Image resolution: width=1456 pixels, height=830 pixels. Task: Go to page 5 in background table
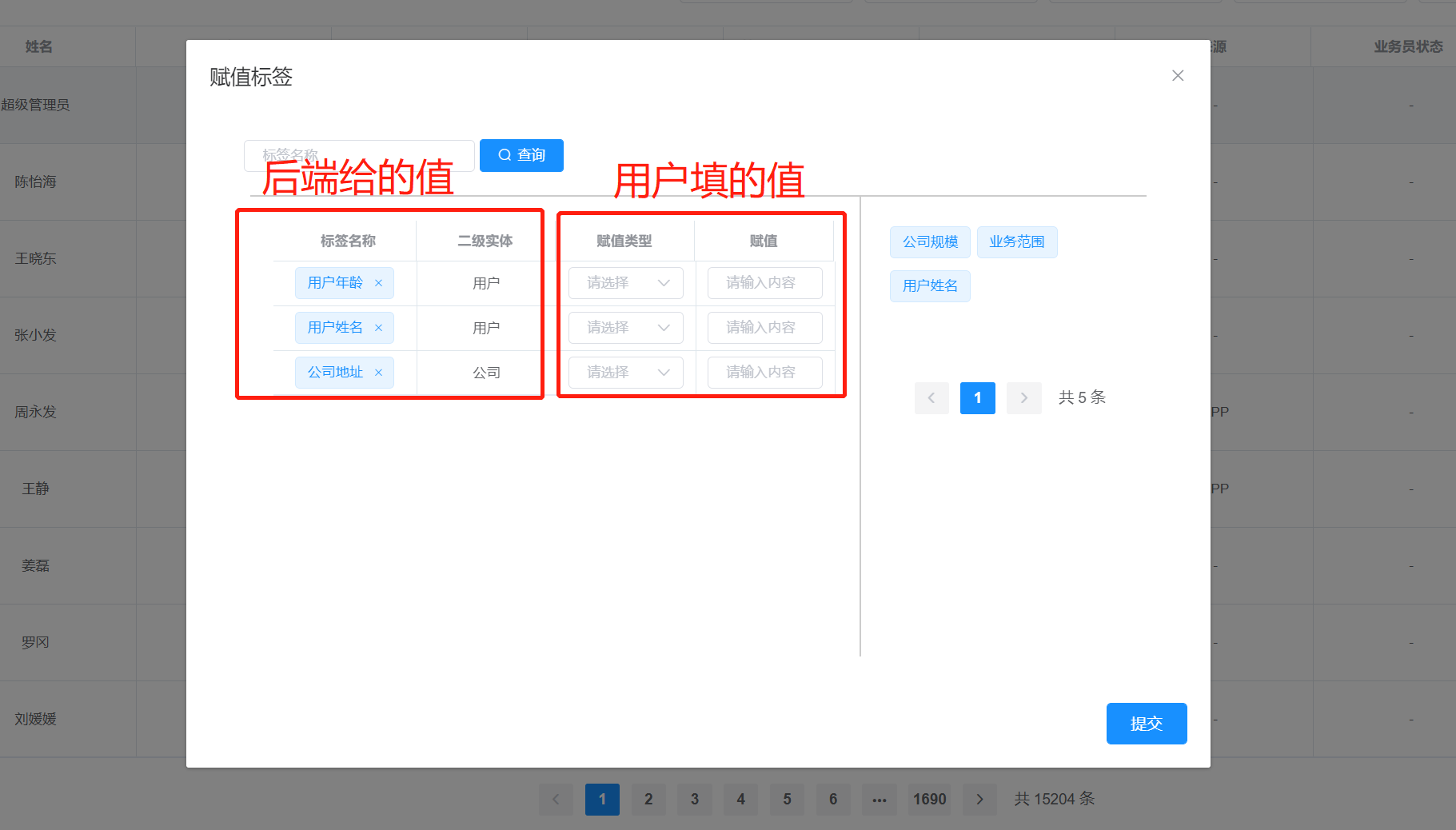788,800
